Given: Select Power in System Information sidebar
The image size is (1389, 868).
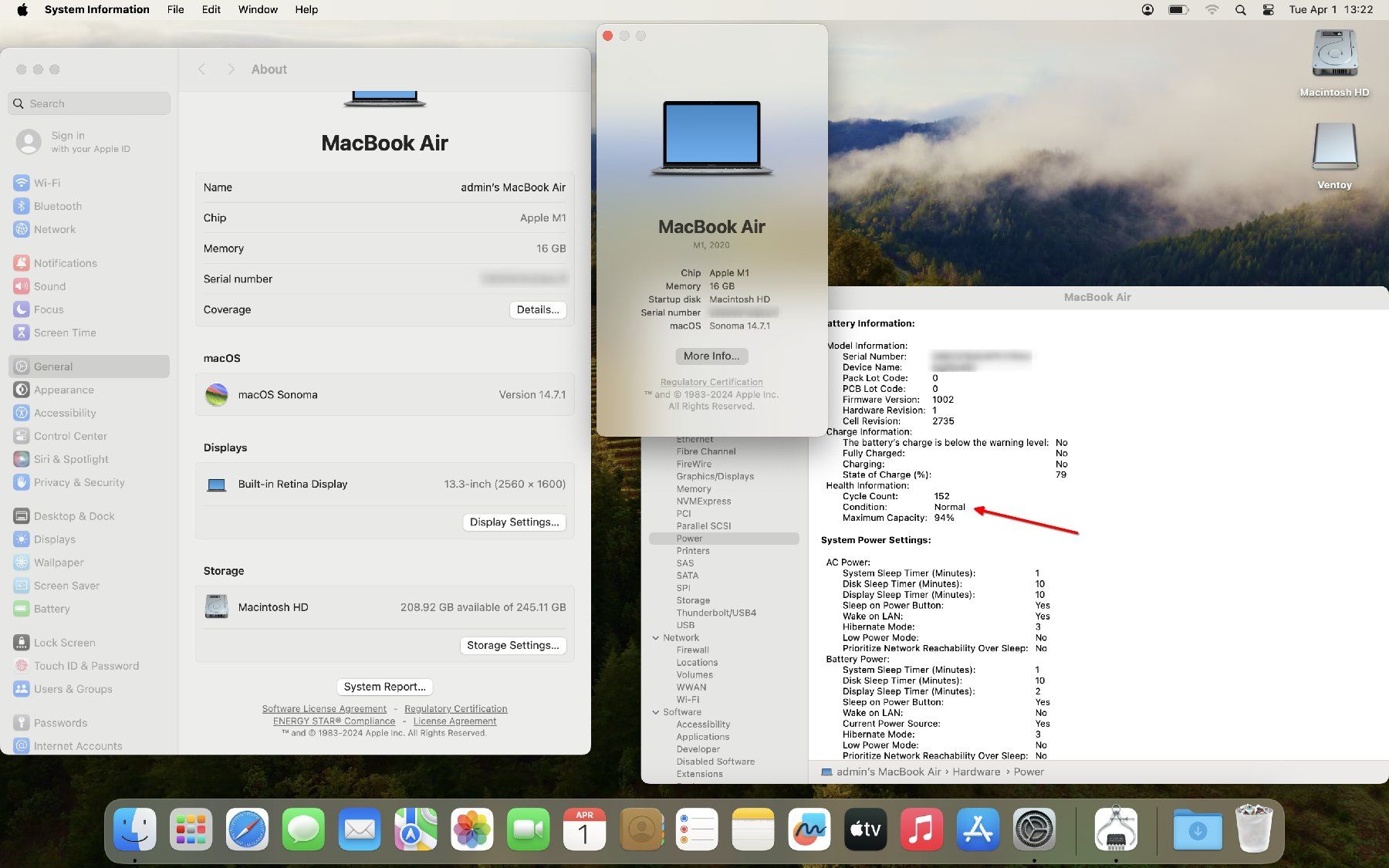Looking at the screenshot, I should point(724,539).
